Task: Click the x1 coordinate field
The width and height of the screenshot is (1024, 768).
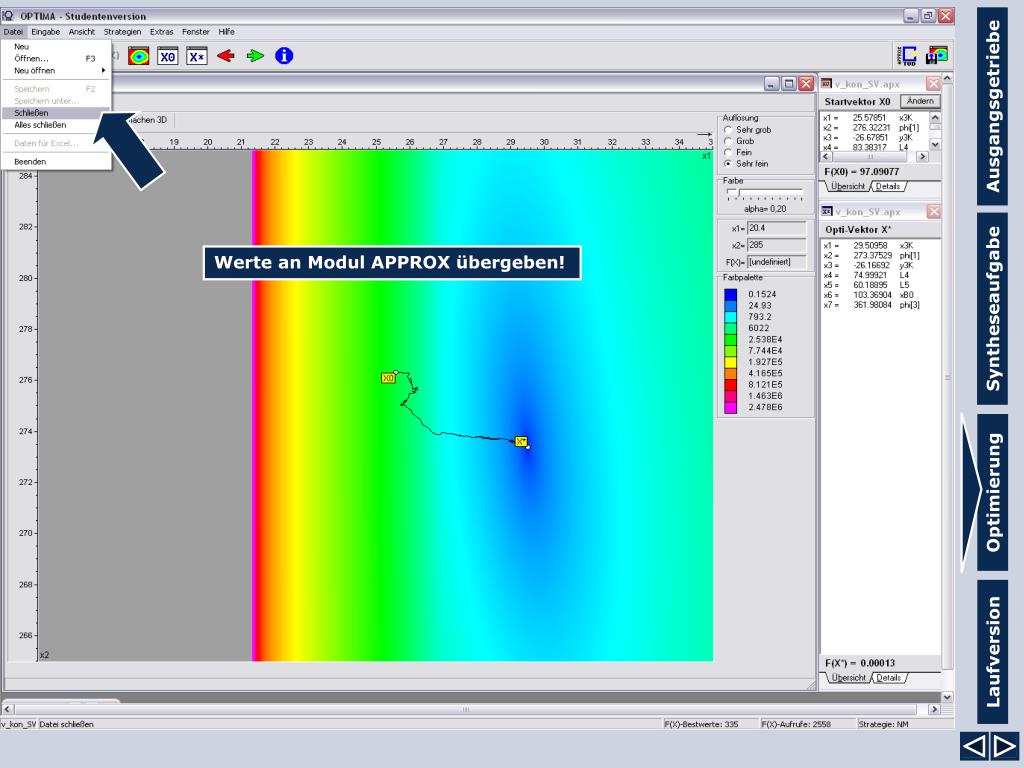Action: pyautogui.click(x=776, y=228)
